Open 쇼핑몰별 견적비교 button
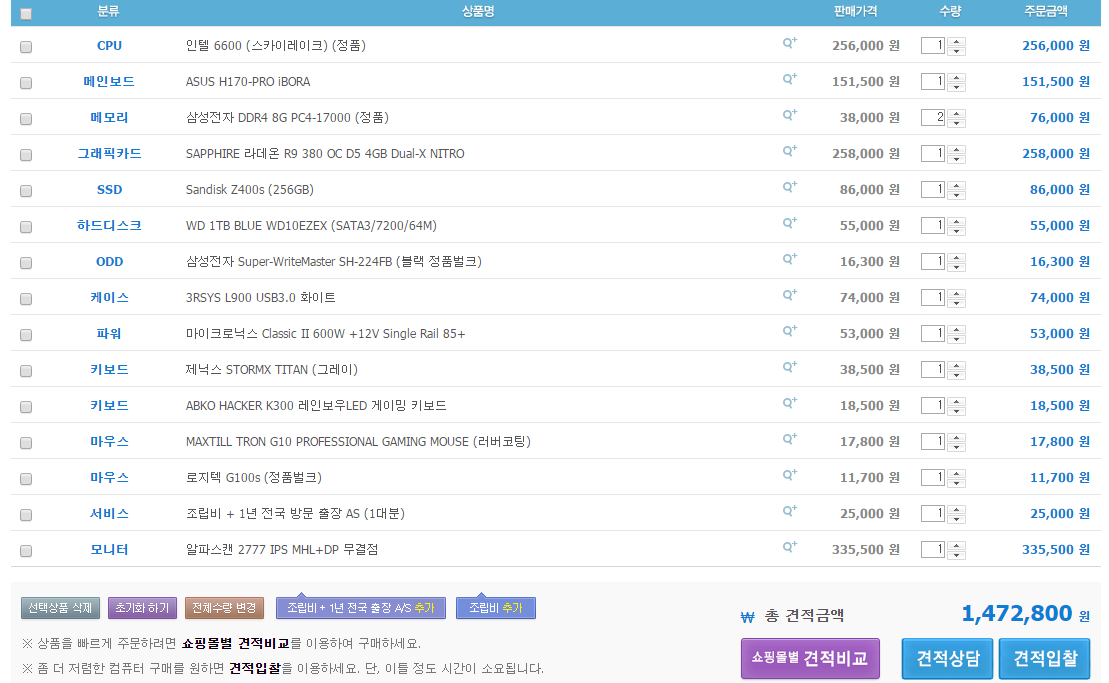 (x=810, y=658)
